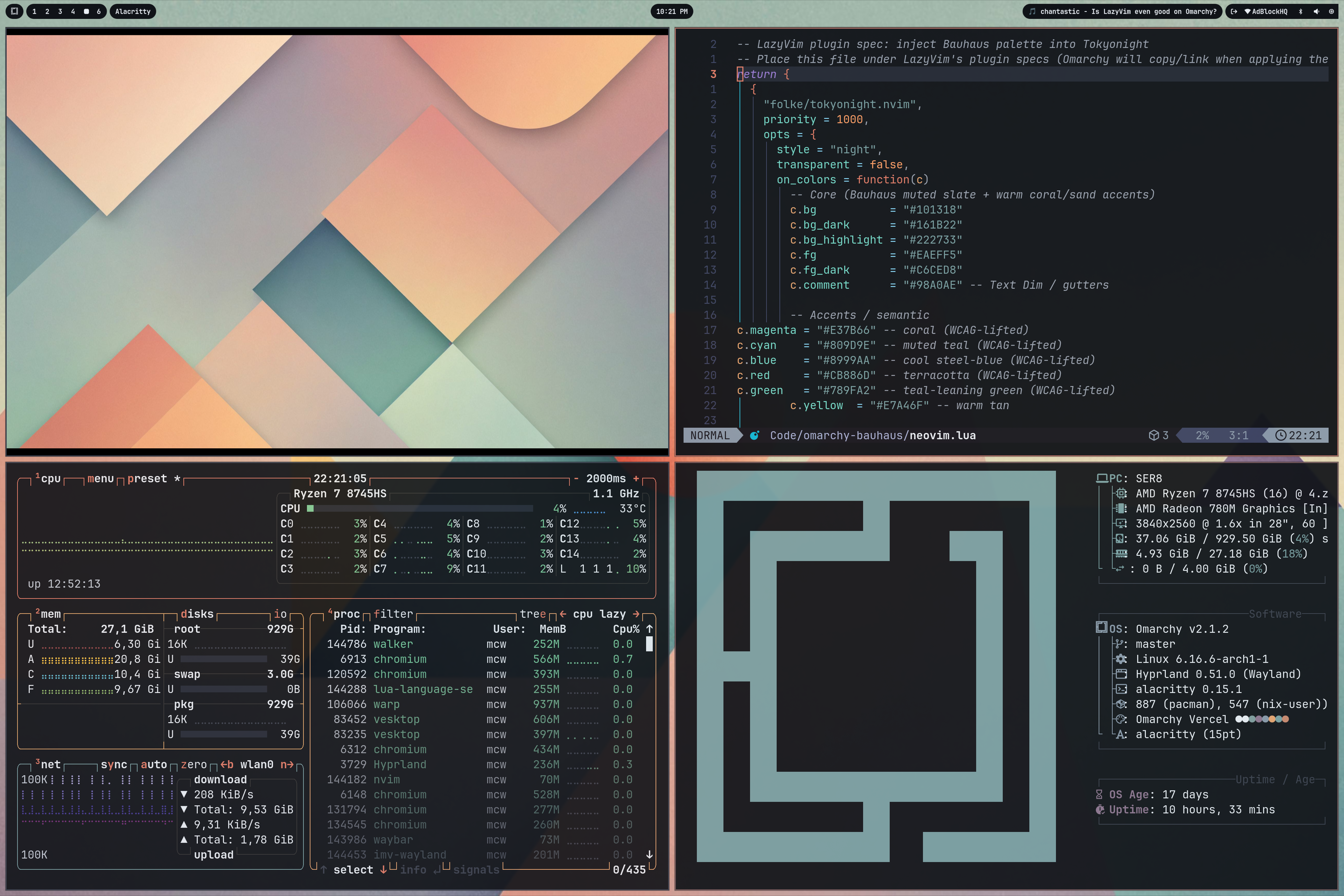Click the volume speaker icon in top bar
The height and width of the screenshot is (896, 1344).
click(1316, 12)
